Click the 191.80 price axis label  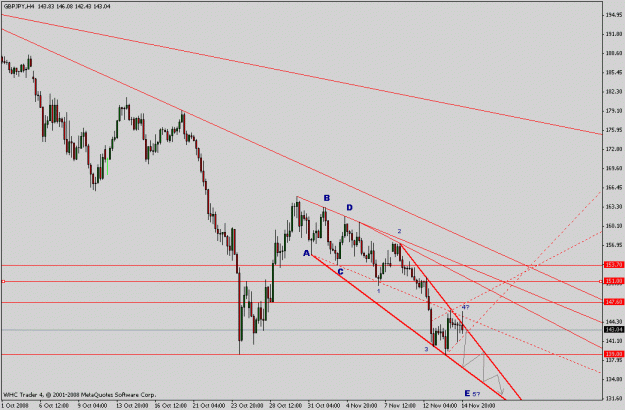pos(614,34)
